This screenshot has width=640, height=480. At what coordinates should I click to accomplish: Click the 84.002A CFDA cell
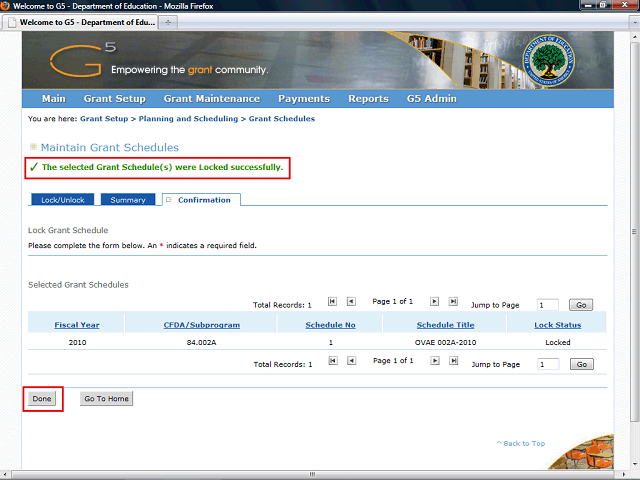tap(201, 342)
